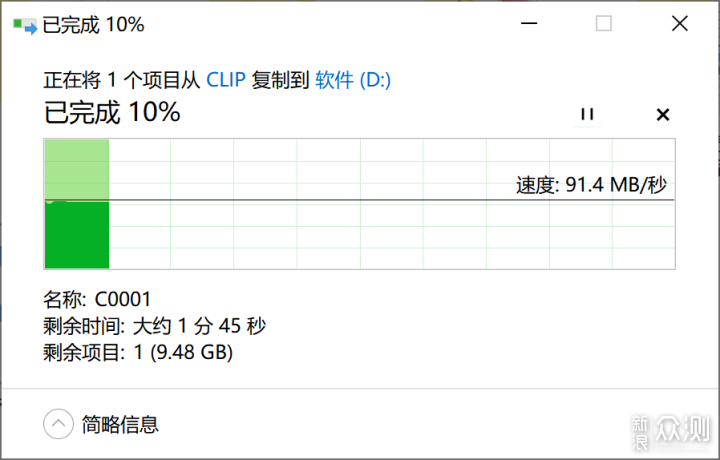Click the 已完成 10% heading text
The image size is (720, 460).
coord(112,112)
